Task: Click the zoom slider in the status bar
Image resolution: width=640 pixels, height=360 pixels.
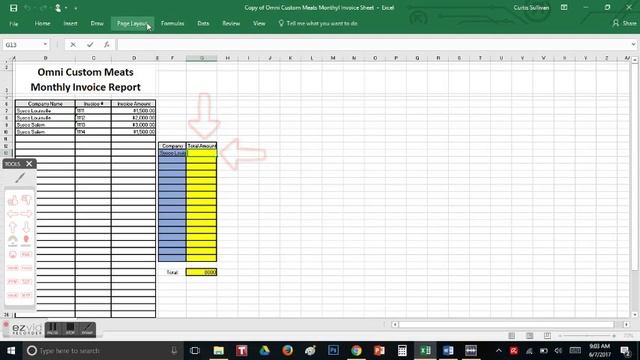Action: click(x=587, y=336)
